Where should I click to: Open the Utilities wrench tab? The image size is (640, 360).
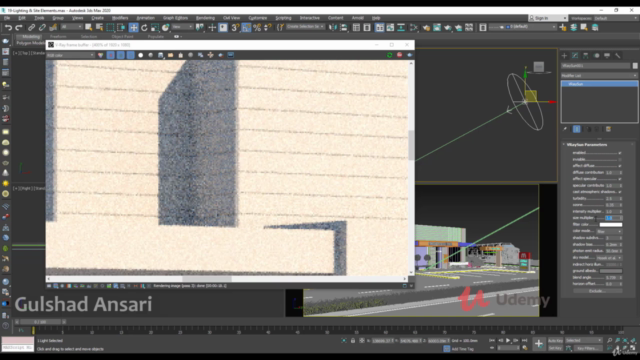pyautogui.click(x=618, y=56)
